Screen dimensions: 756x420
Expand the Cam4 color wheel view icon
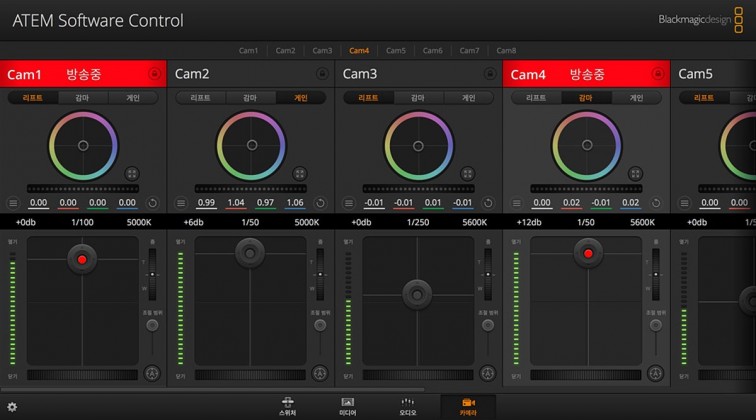point(635,174)
